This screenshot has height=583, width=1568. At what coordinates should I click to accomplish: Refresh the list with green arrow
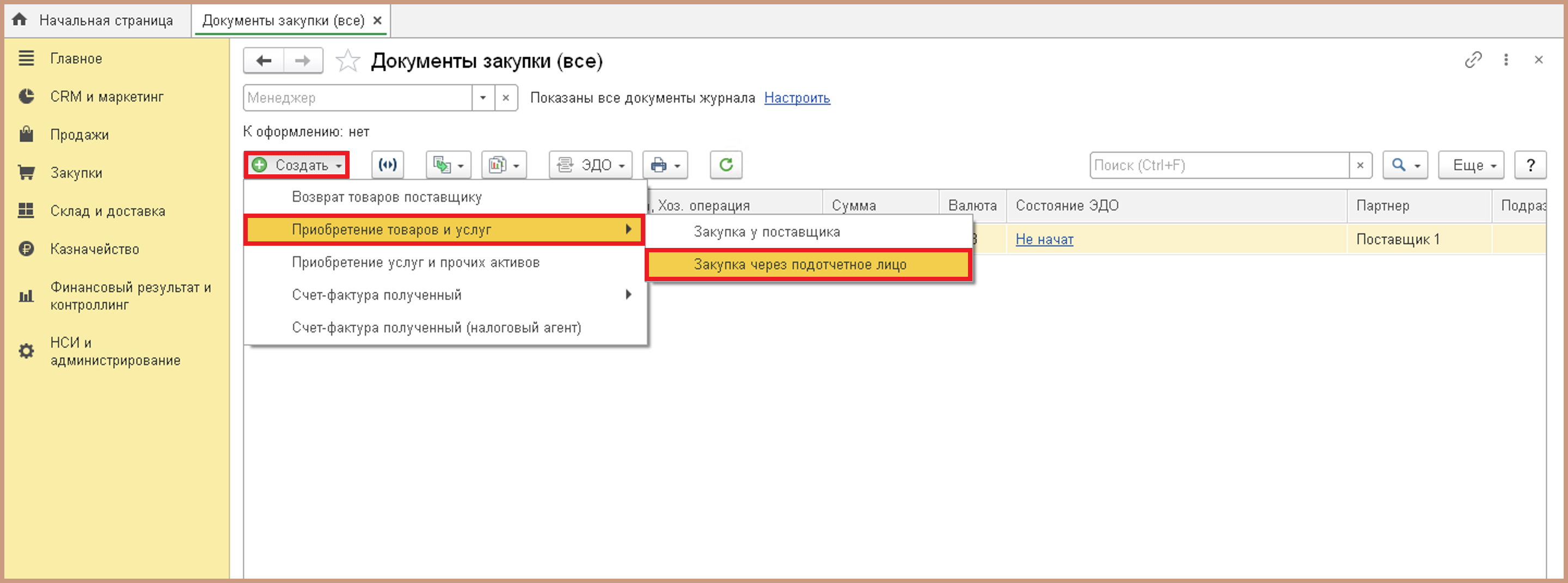pos(726,165)
